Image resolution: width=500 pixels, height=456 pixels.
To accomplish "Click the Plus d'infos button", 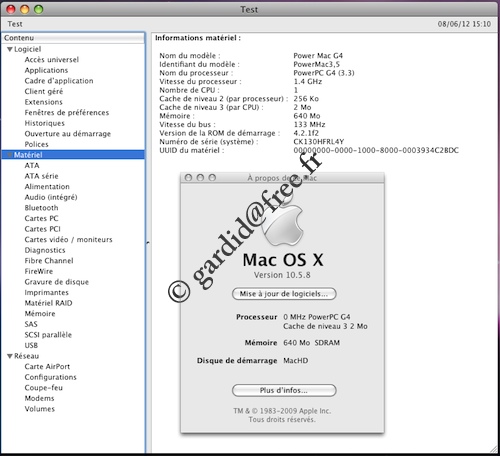I will [x=284, y=390].
